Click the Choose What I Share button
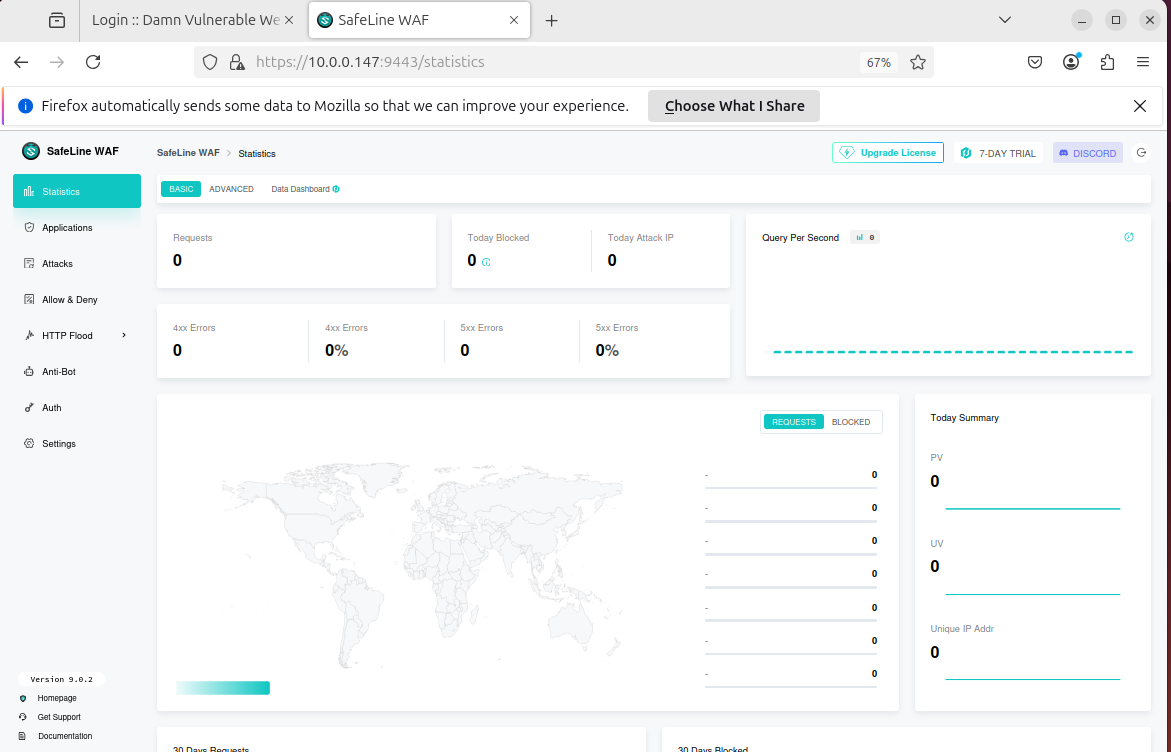 pyautogui.click(x=734, y=106)
